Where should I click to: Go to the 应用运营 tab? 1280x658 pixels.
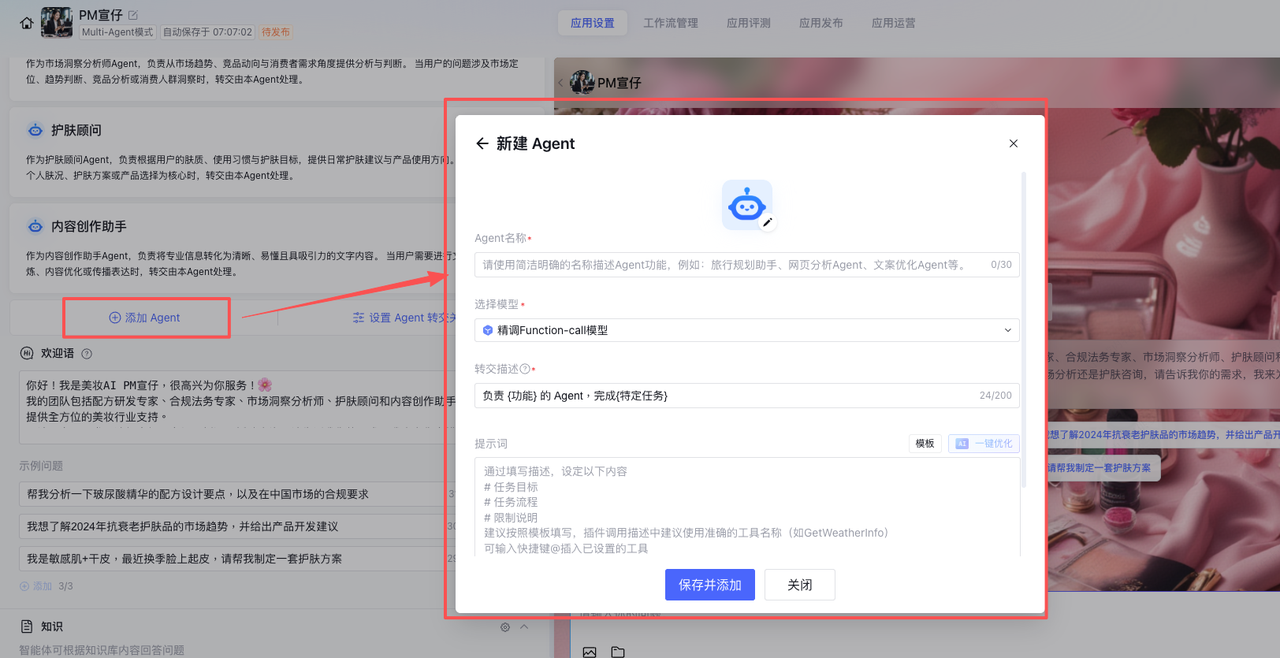pos(893,23)
